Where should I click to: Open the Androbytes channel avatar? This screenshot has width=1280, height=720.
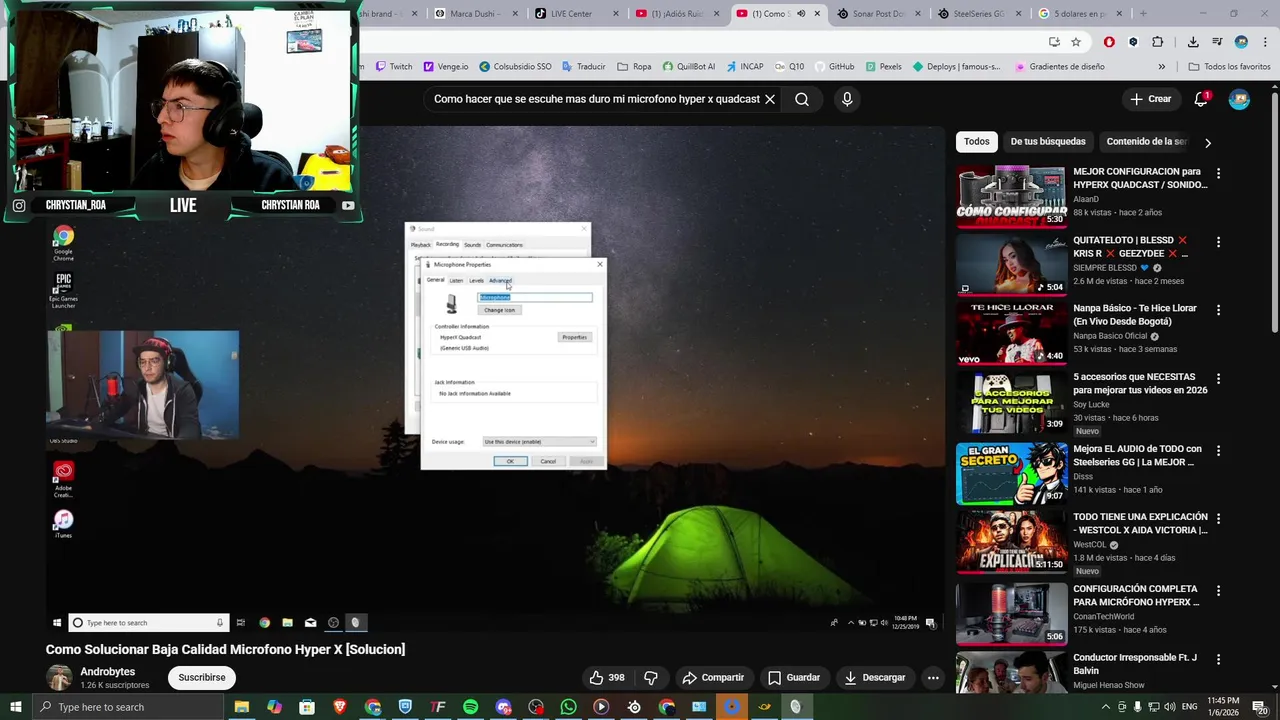click(60, 677)
